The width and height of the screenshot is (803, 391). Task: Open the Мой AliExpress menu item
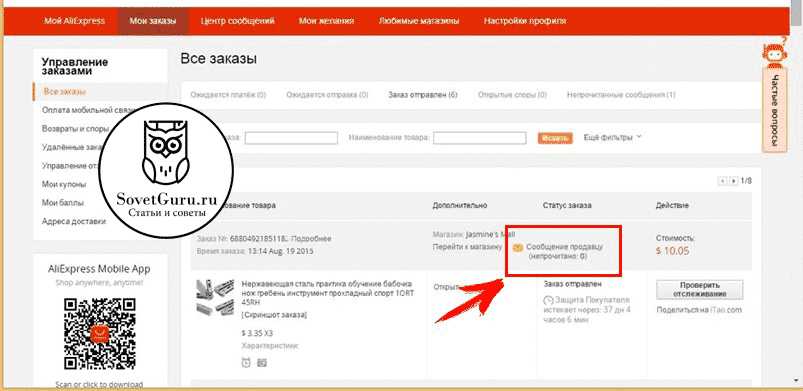point(74,21)
